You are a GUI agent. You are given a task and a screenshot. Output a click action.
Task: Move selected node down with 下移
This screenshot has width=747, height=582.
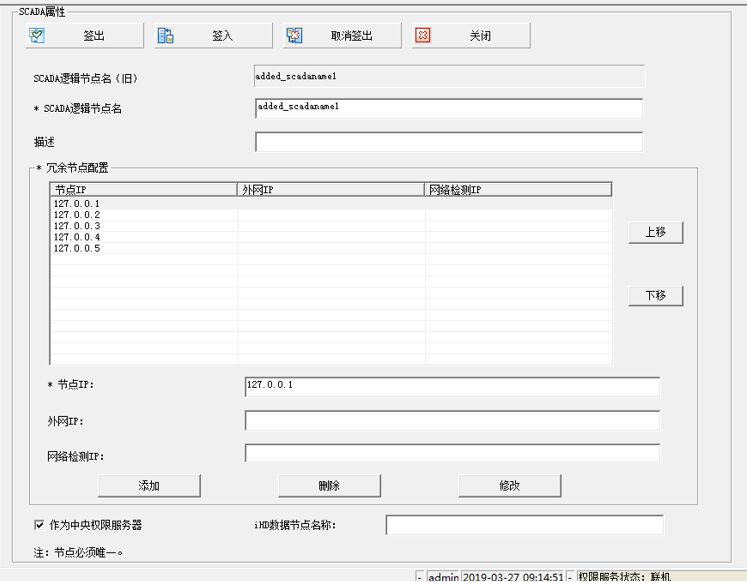click(656, 296)
